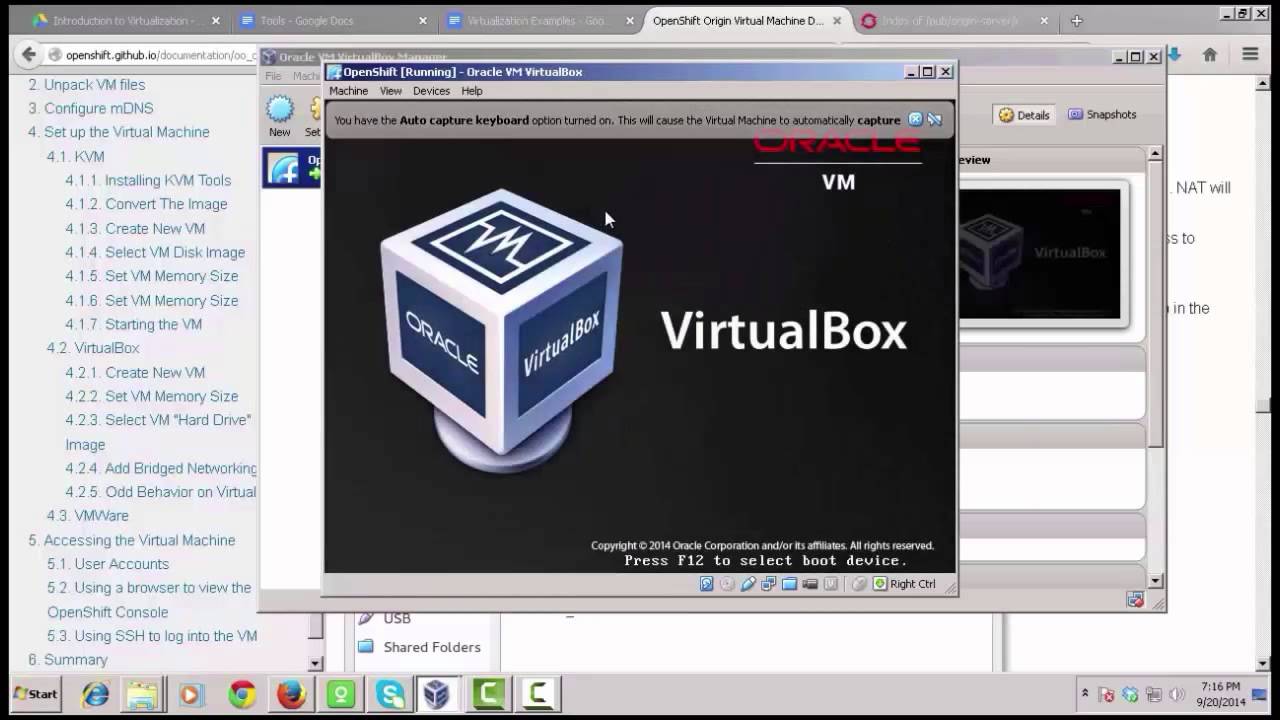Open '4.1.1. Installing KVM Tools' link
The width and height of the screenshot is (1280, 720).
coord(148,180)
